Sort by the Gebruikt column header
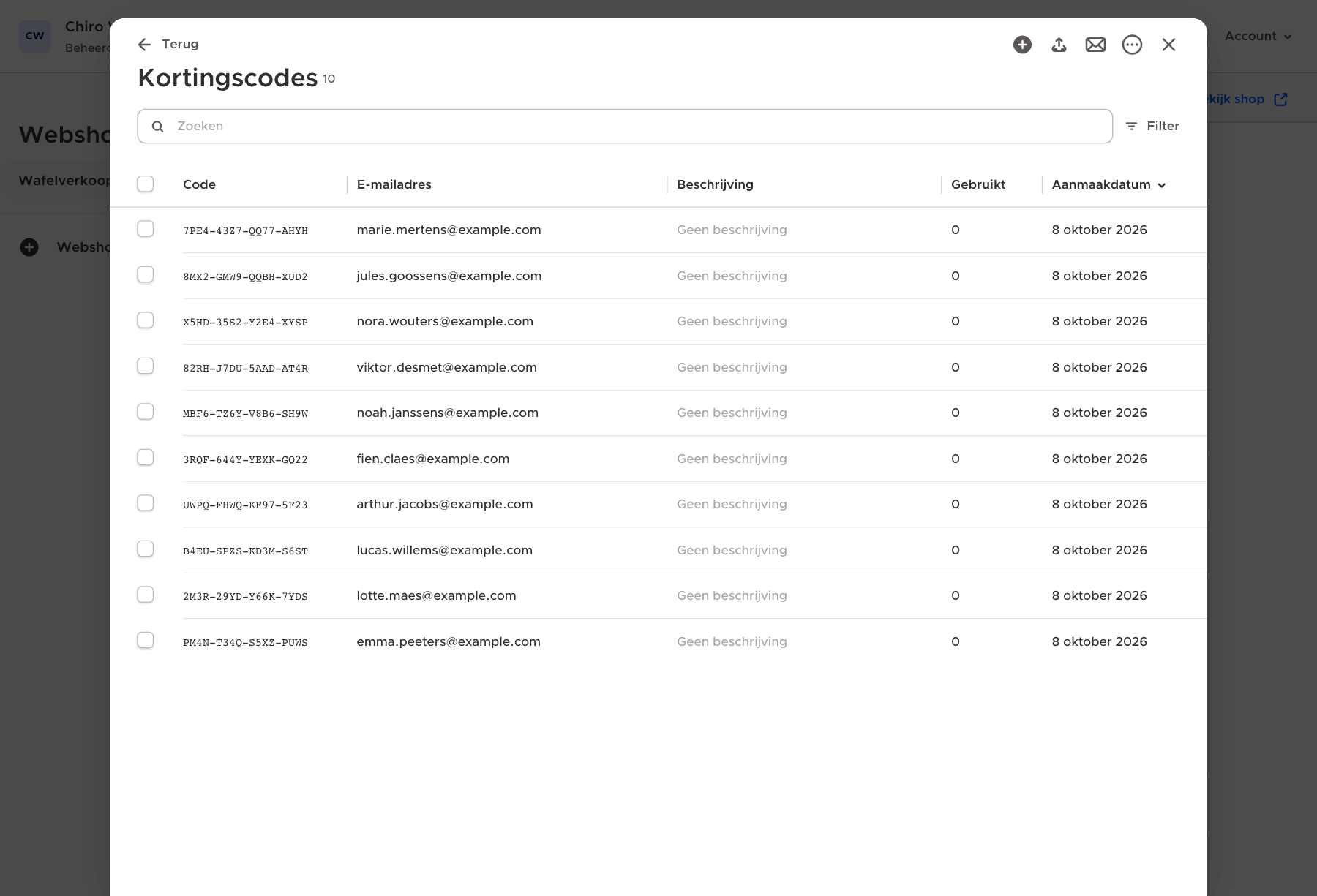1317x896 pixels. pos(978,184)
